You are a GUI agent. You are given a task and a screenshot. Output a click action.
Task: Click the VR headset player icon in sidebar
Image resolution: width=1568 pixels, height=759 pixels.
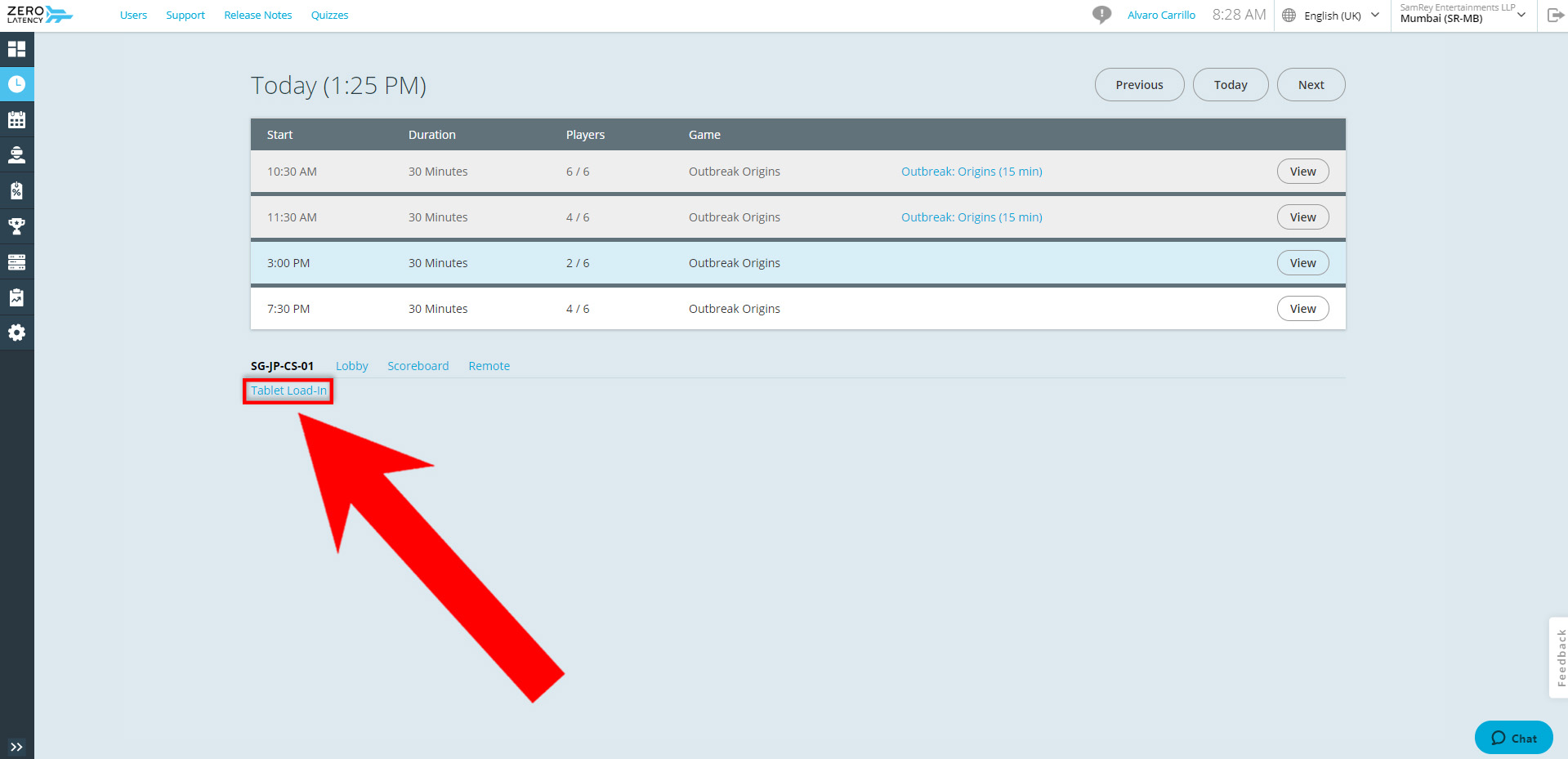[16, 154]
